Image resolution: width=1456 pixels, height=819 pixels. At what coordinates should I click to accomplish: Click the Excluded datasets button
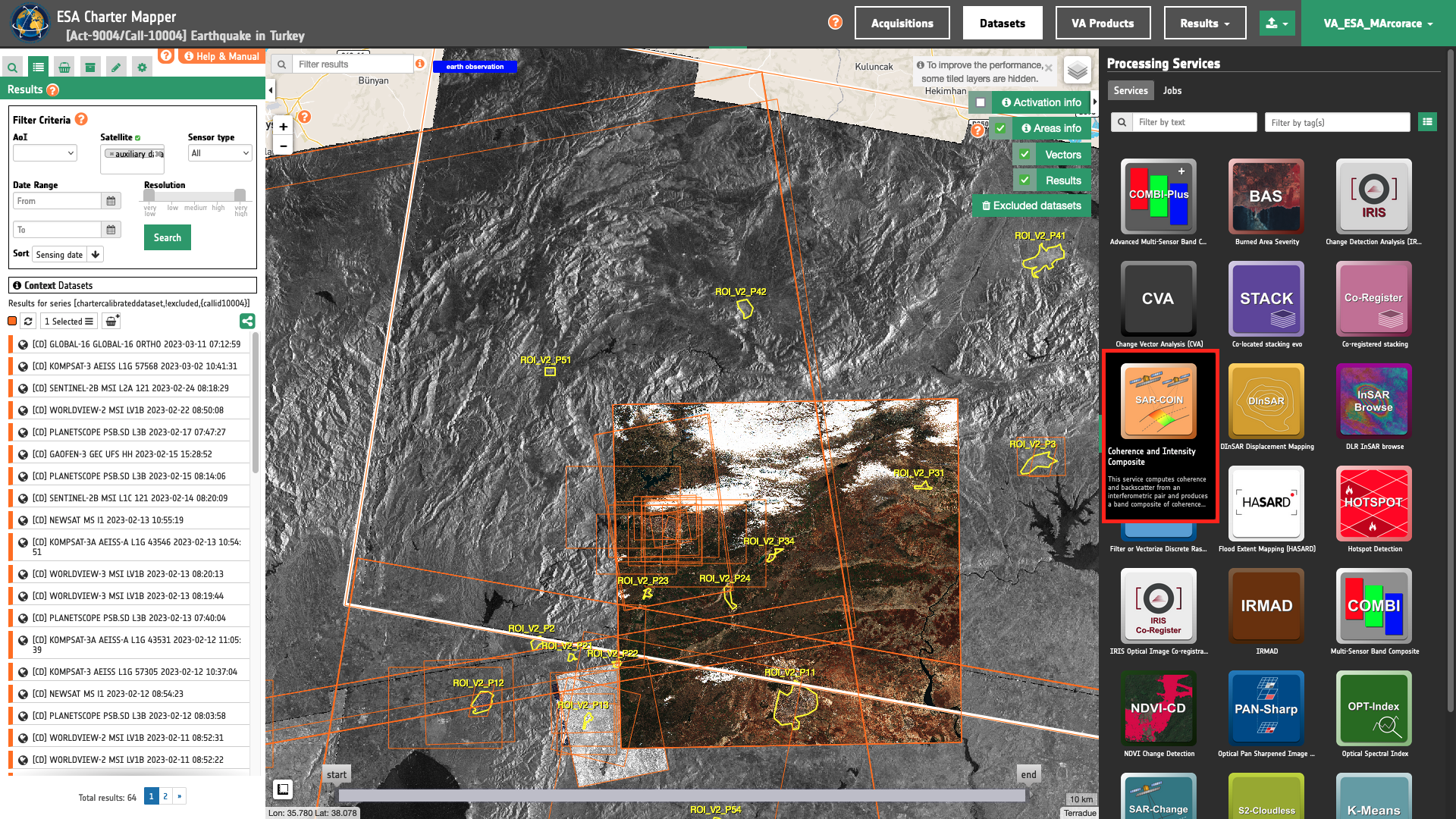pyautogui.click(x=1031, y=206)
